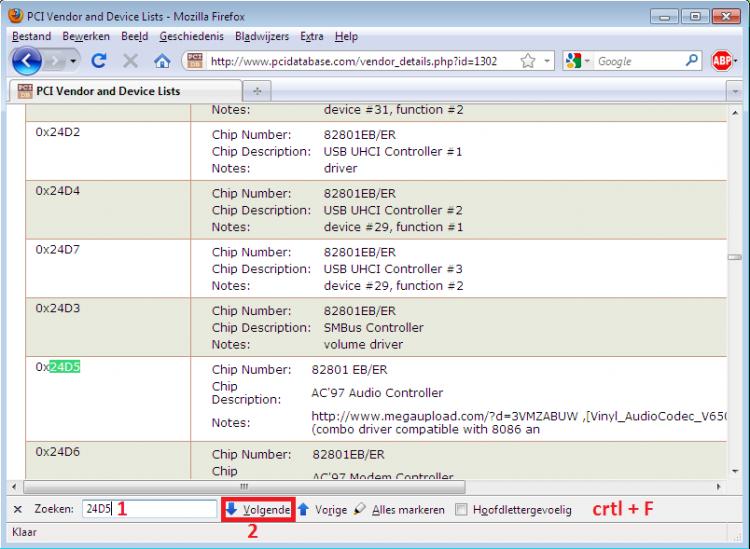Open the Bestand menu

[32, 36]
